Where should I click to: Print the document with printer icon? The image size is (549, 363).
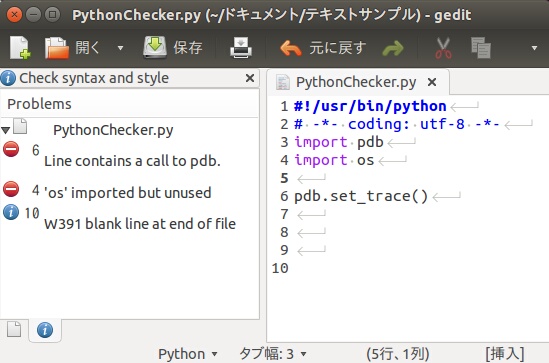click(x=241, y=48)
